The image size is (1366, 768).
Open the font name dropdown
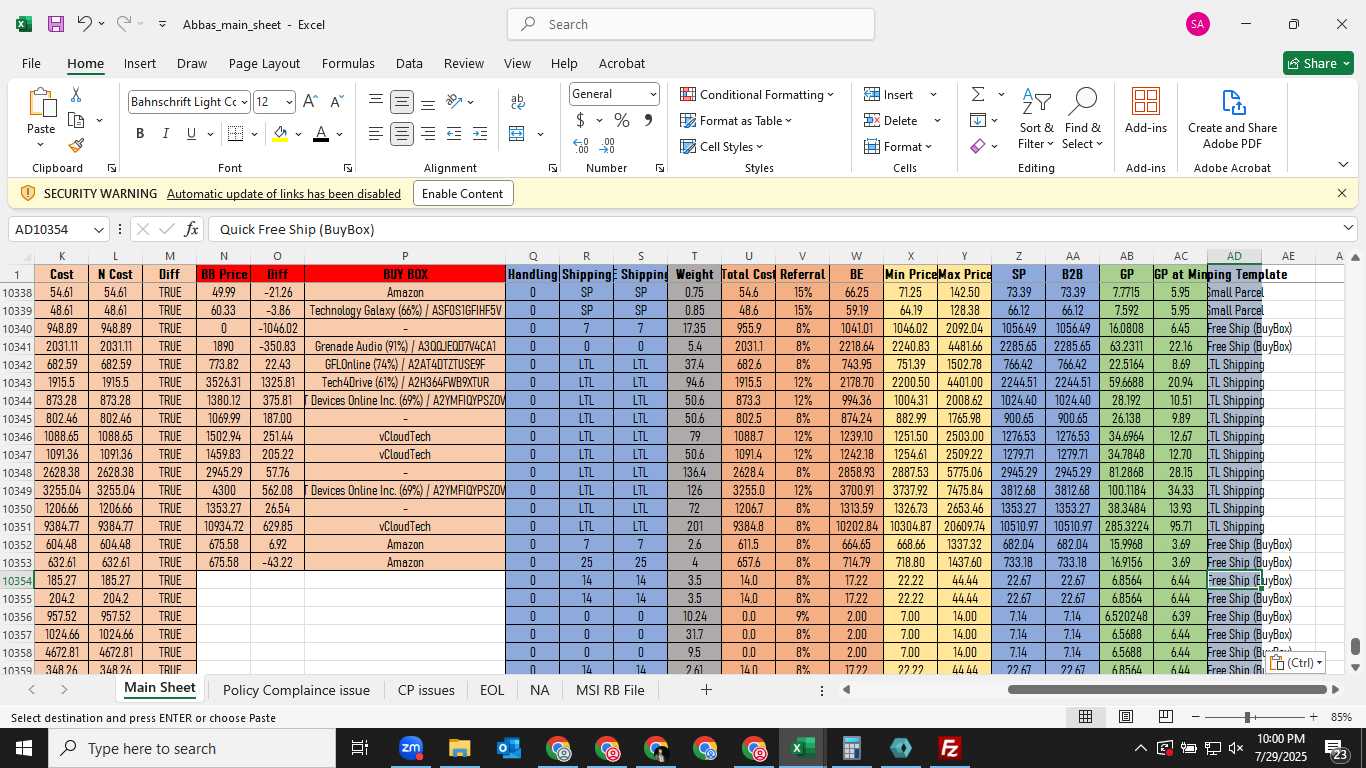coord(243,102)
